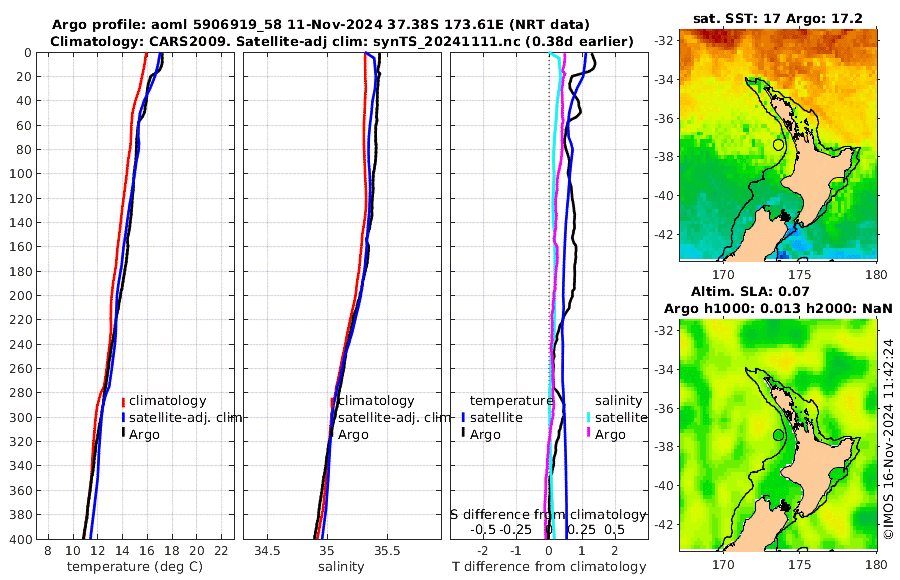The height and width of the screenshot is (580, 900).
Task: Click the 'S difference from climatology' label
Action: pos(548,515)
